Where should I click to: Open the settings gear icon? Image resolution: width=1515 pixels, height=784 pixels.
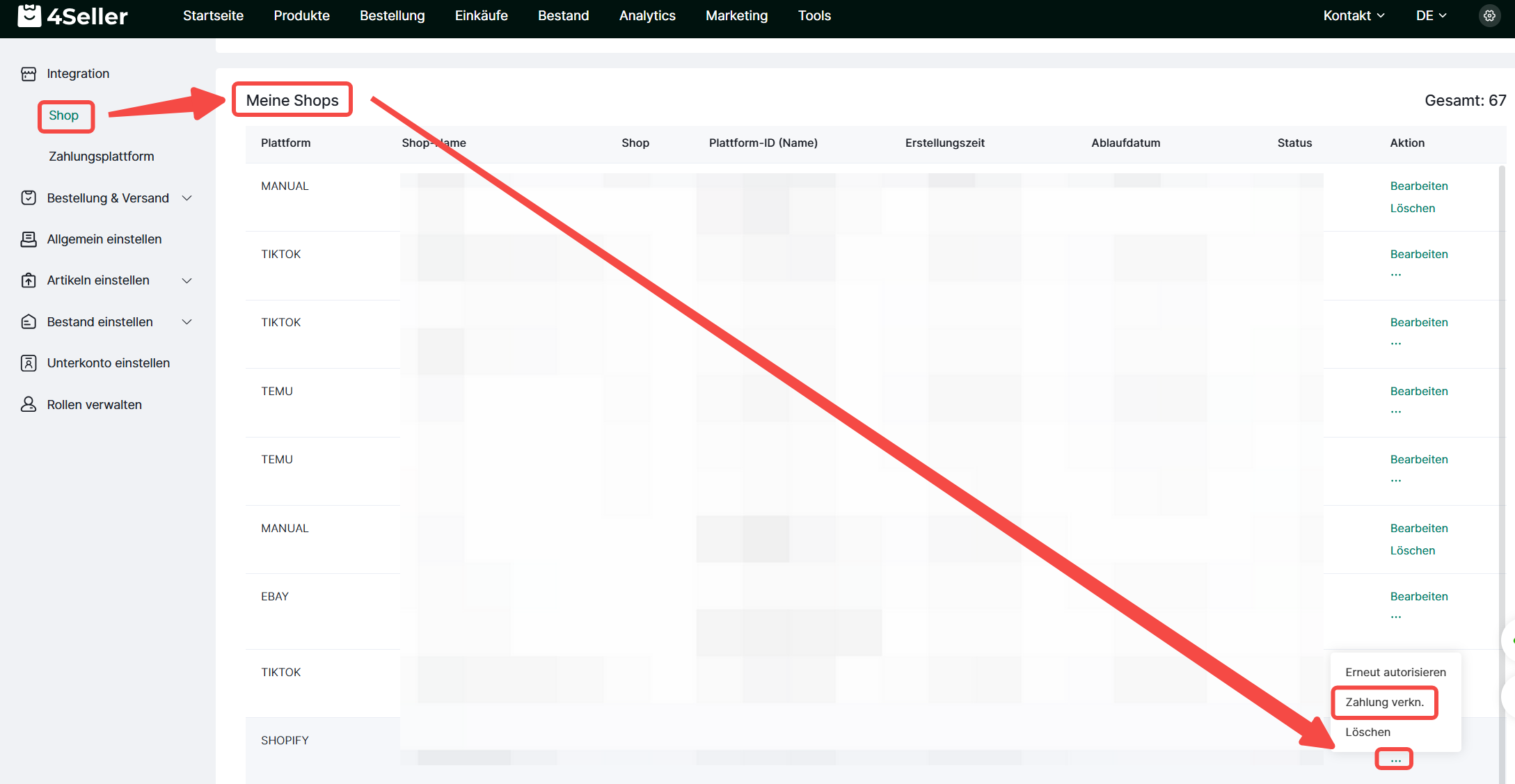[1489, 15]
